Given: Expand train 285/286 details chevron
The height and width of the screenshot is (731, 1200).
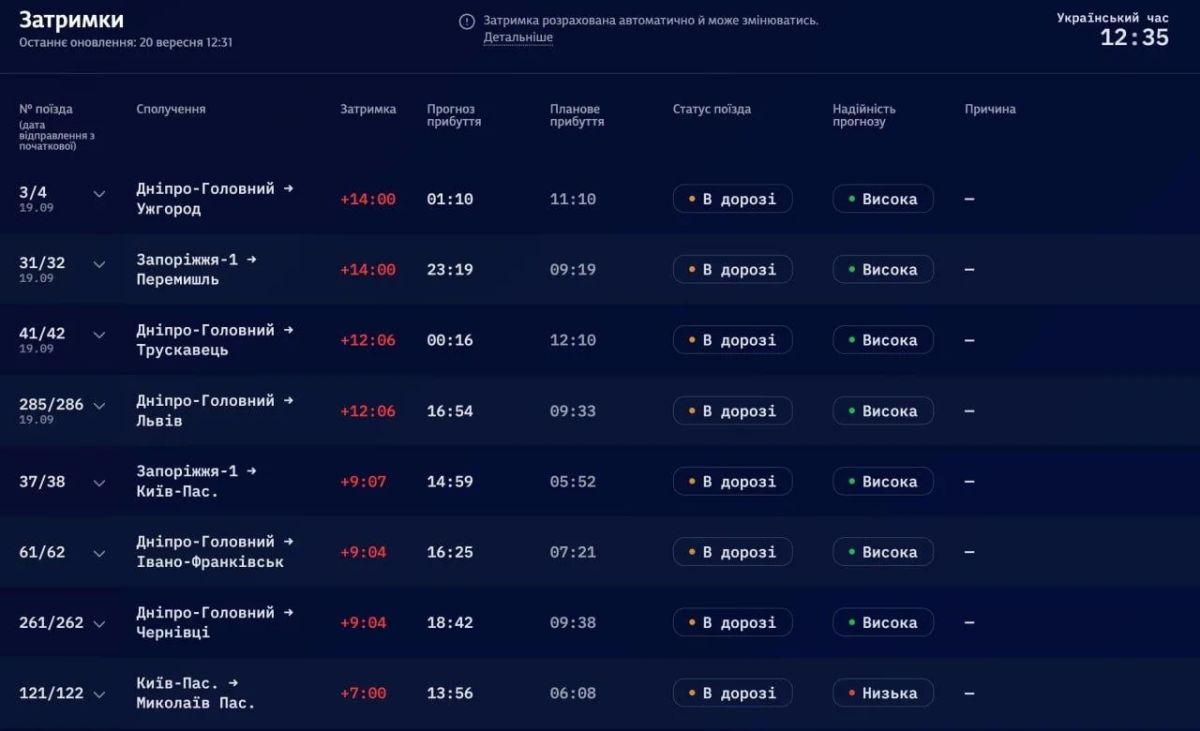Looking at the screenshot, I should (x=99, y=405).
